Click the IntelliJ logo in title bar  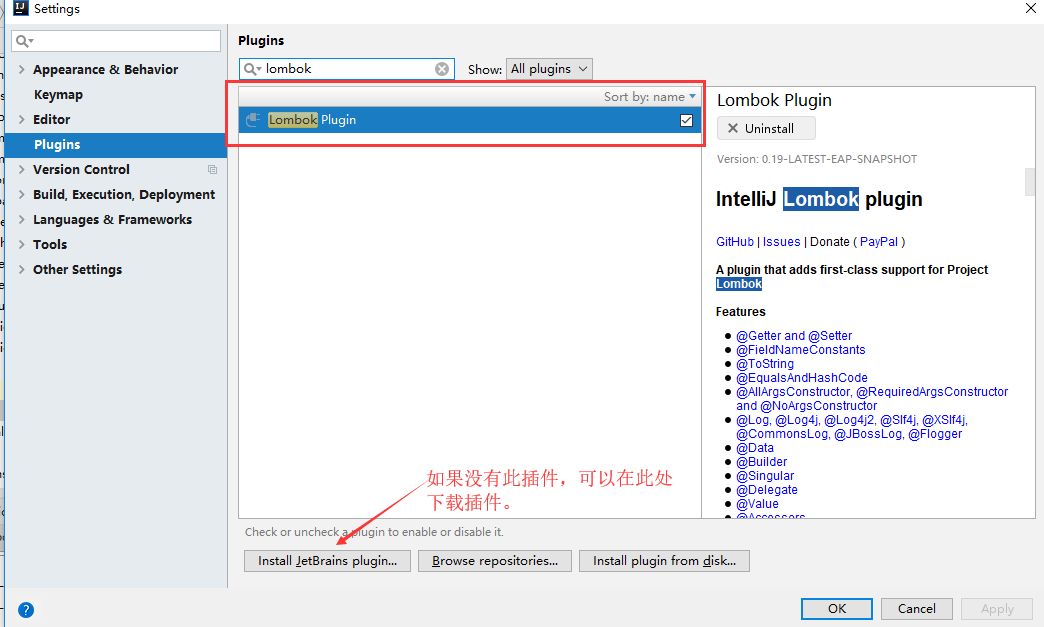[21, 8]
